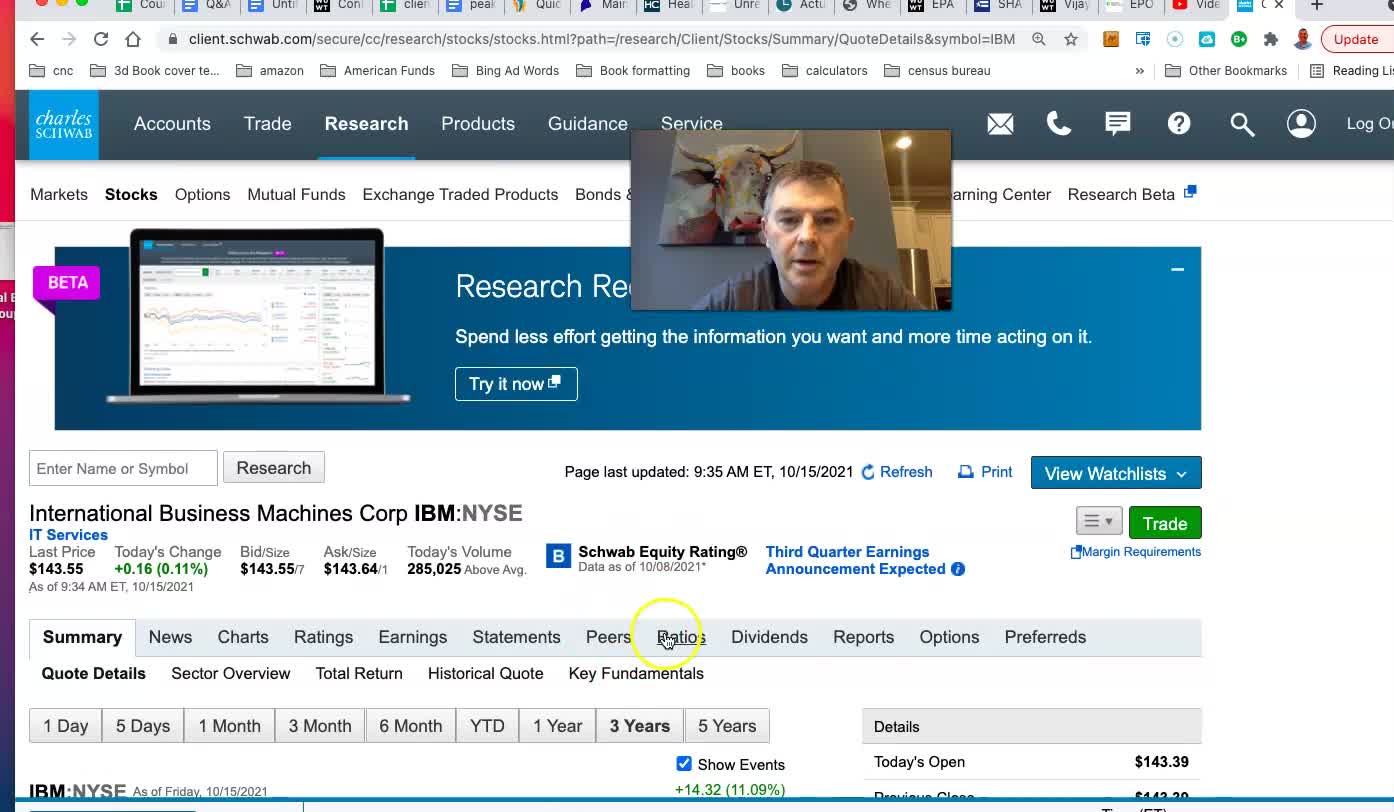Click the B Schwab Equity Rating badge
The width and height of the screenshot is (1394, 812).
pyautogui.click(x=558, y=556)
